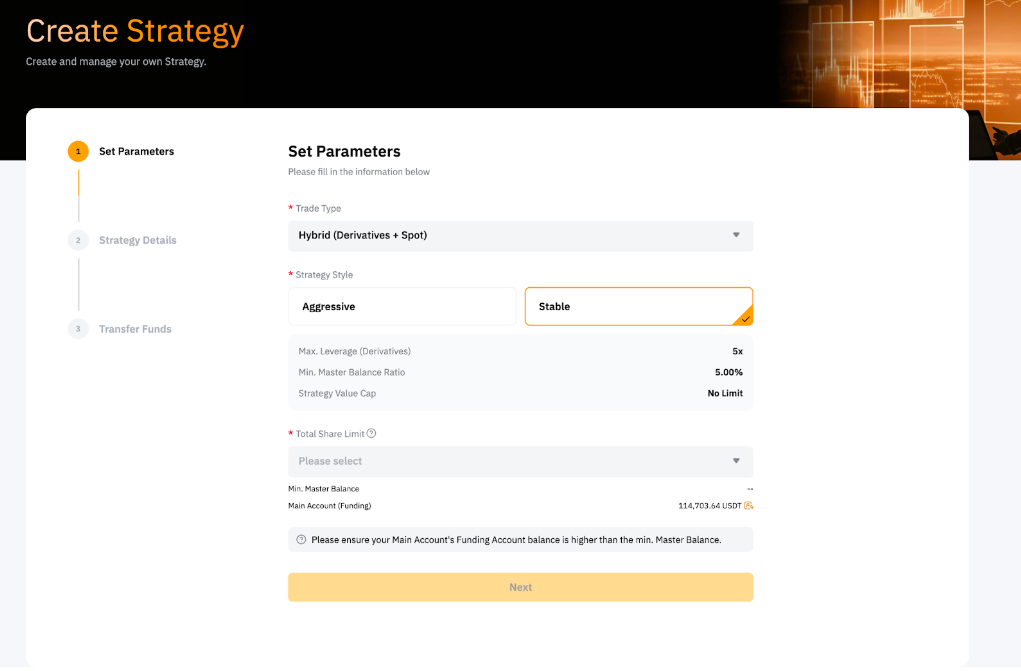Click the question mark icon in the notice
This screenshot has width=1021, height=671.
click(302, 540)
